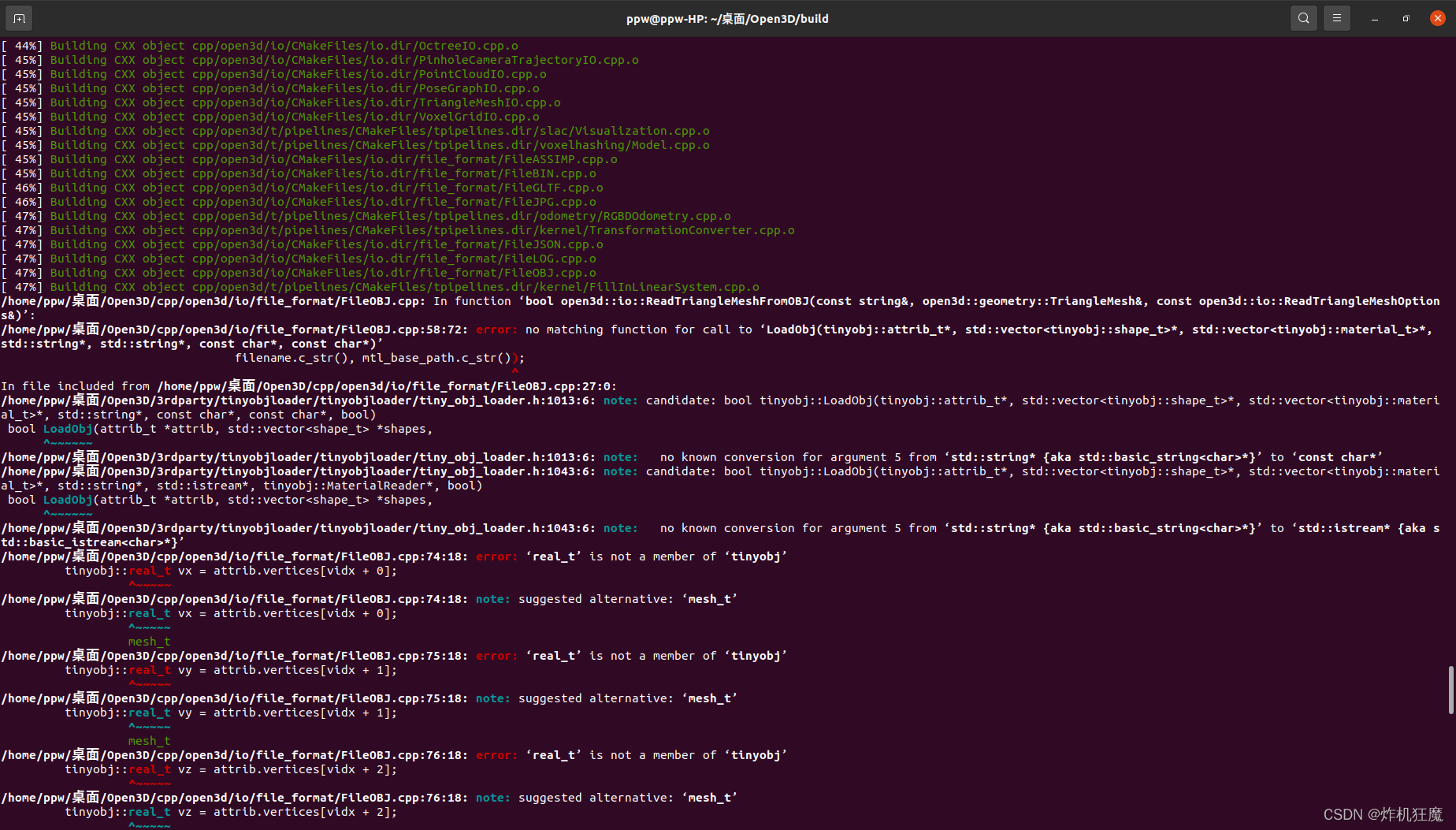Close the terminal window
The image size is (1456, 830).
point(1438,18)
